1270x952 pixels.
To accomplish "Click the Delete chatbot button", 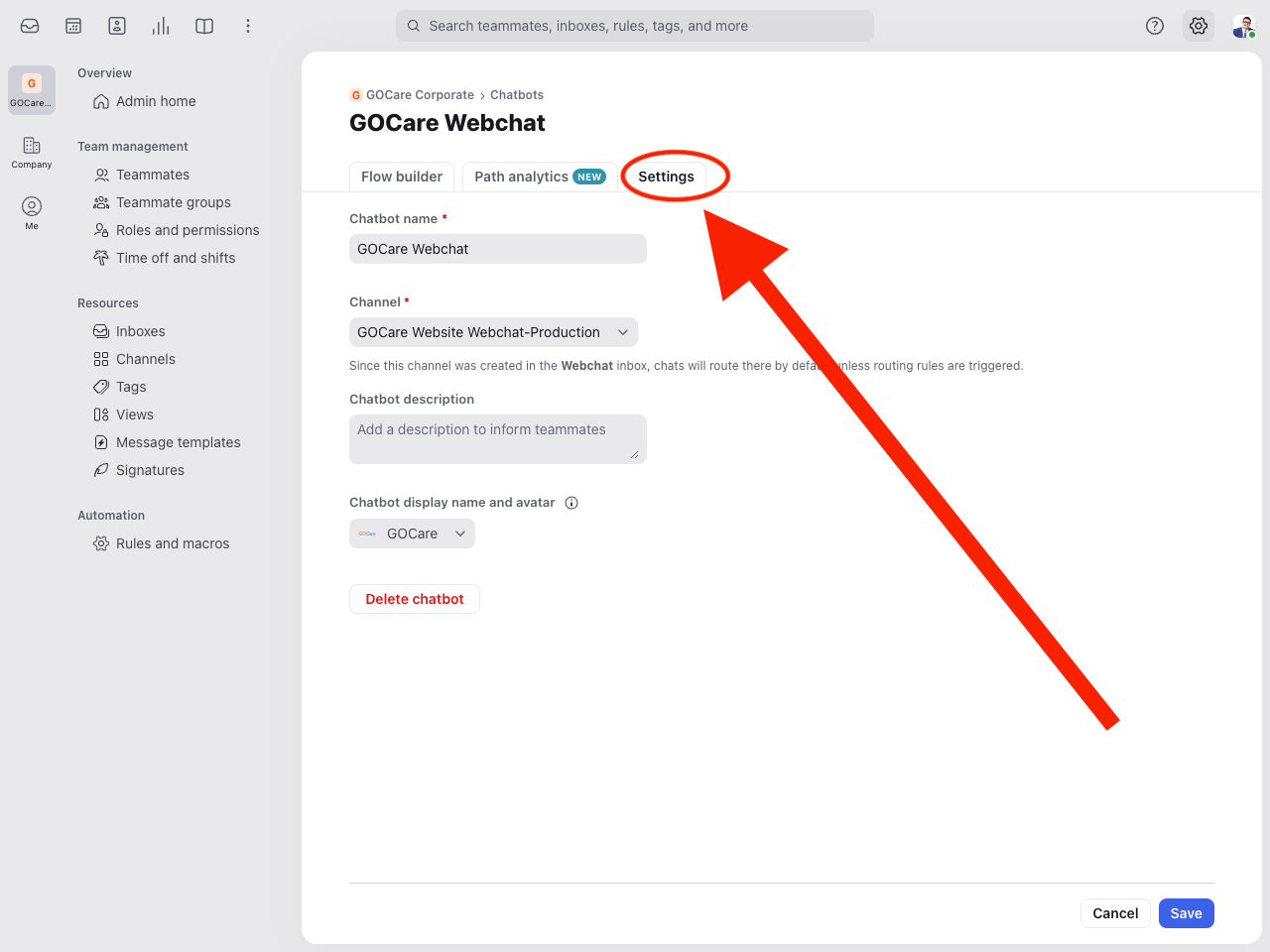I will (415, 599).
